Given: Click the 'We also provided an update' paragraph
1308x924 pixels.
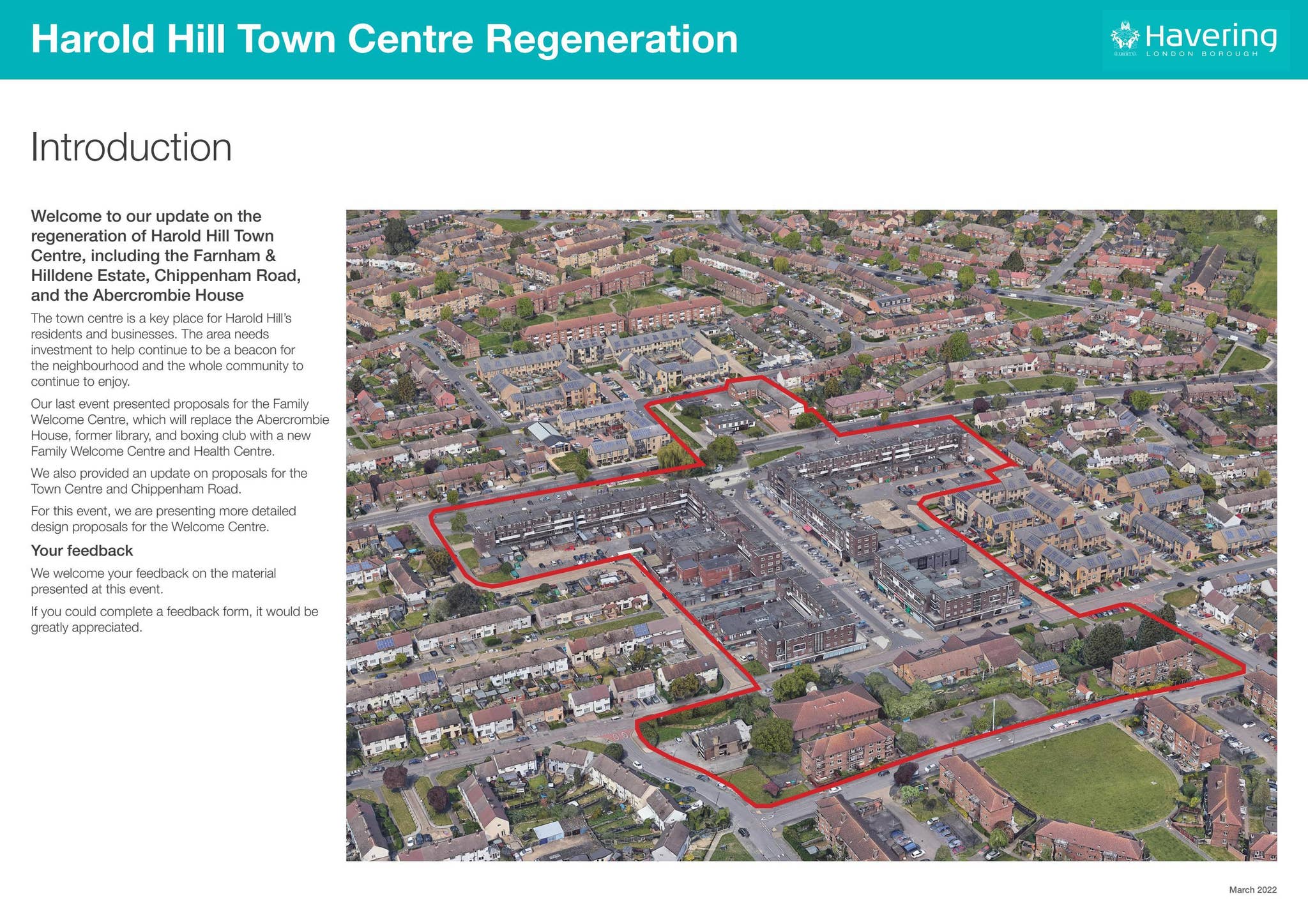Looking at the screenshot, I should coord(169,481).
